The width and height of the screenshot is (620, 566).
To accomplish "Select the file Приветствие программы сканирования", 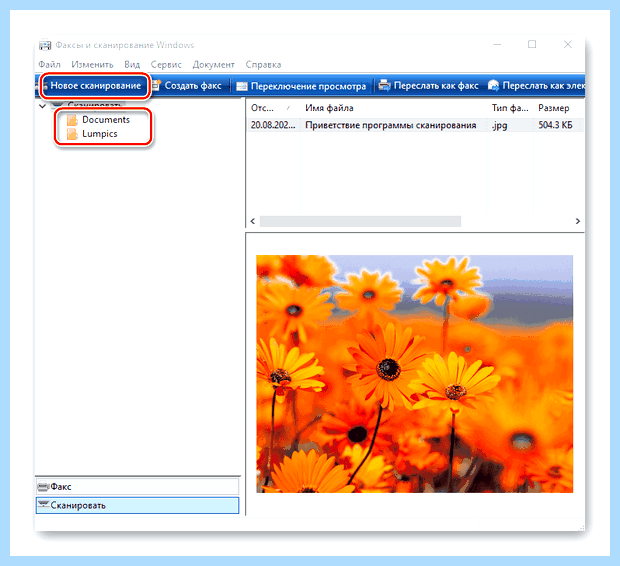I will pos(391,125).
